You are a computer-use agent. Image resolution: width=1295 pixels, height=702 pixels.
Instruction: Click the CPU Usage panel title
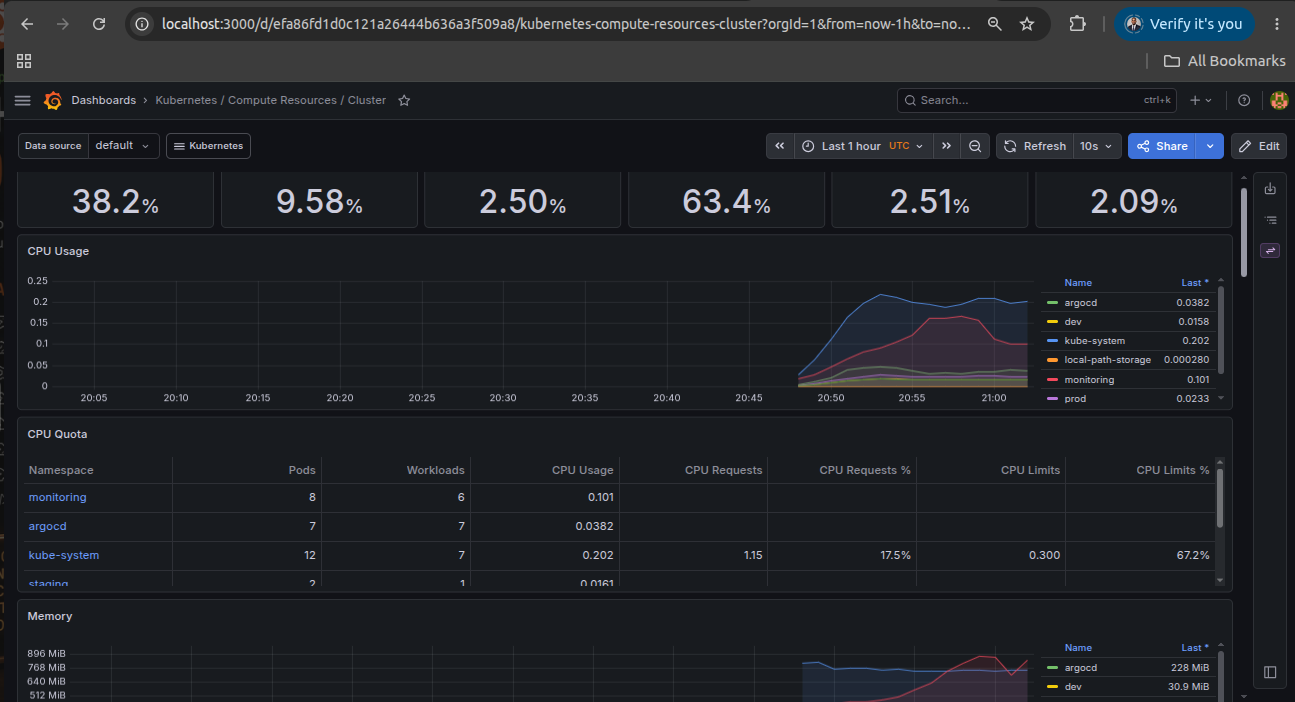(x=58, y=251)
